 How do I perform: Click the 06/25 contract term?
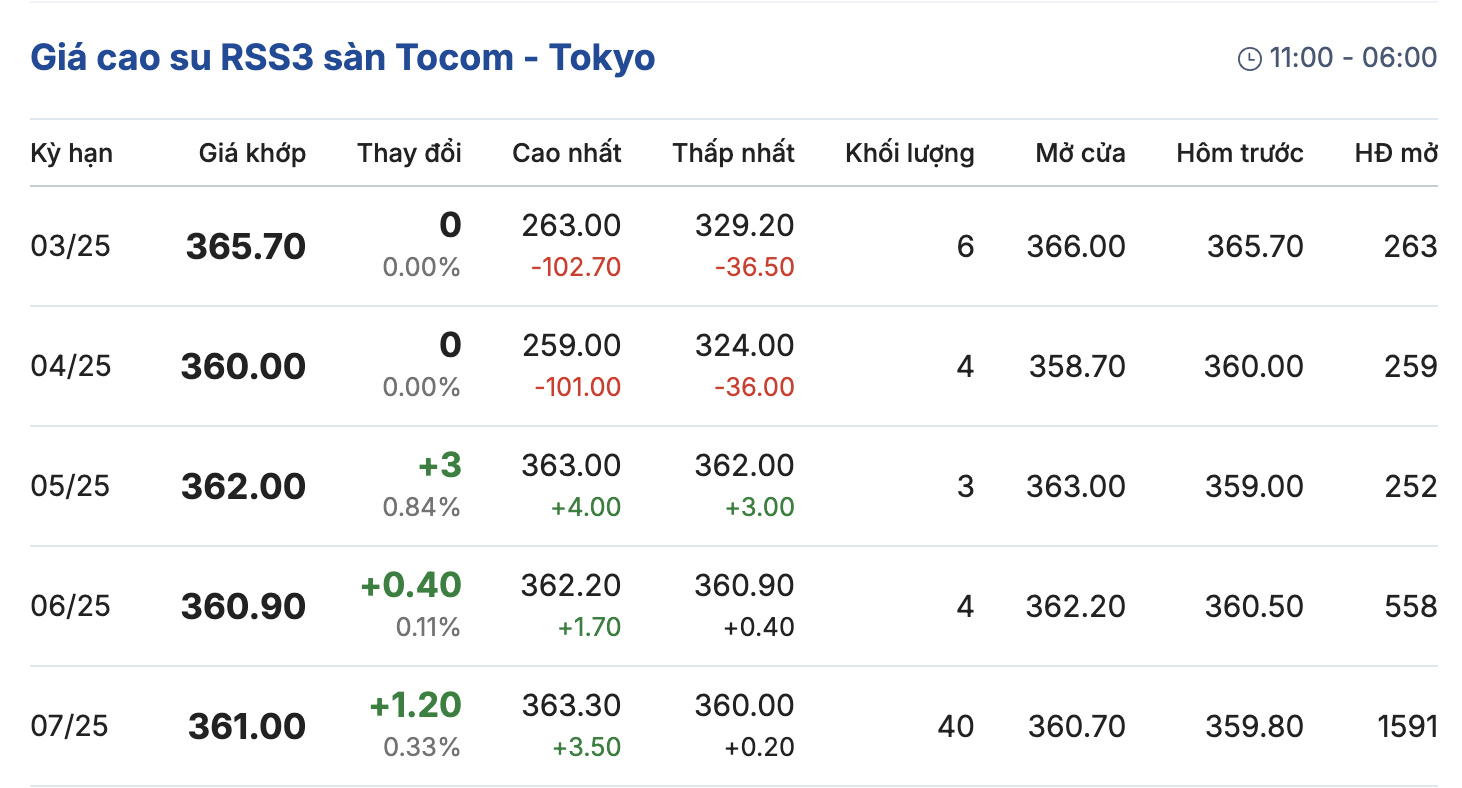pos(71,606)
